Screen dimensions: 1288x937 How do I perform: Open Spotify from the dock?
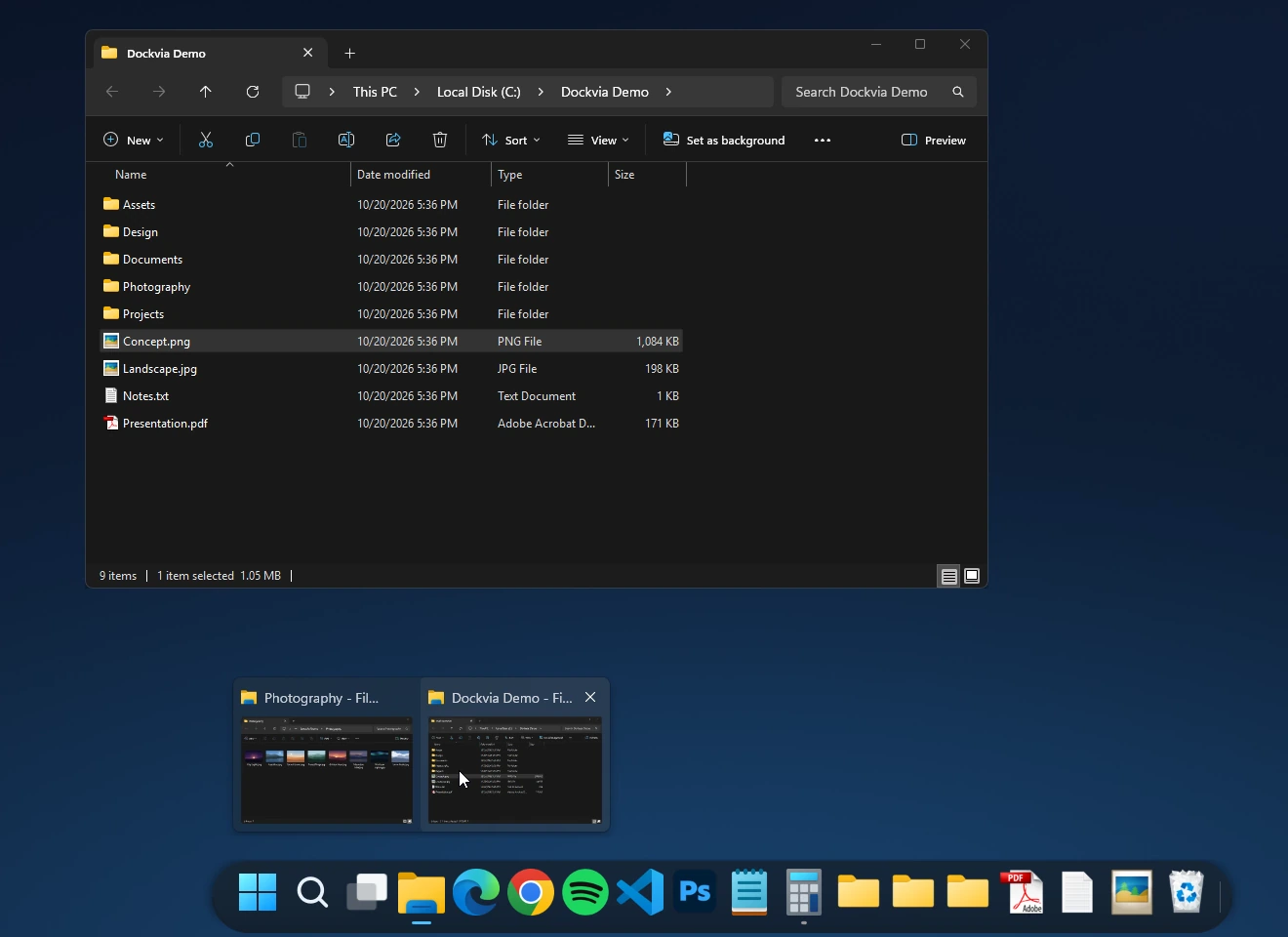coord(585,892)
